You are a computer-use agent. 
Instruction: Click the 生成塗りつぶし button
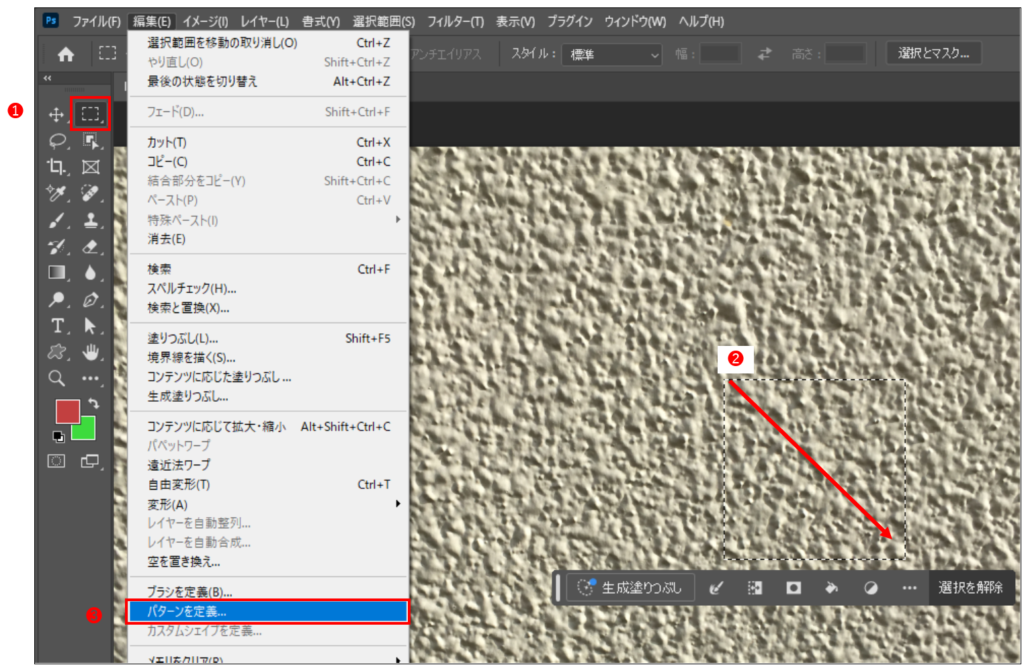click(x=631, y=588)
